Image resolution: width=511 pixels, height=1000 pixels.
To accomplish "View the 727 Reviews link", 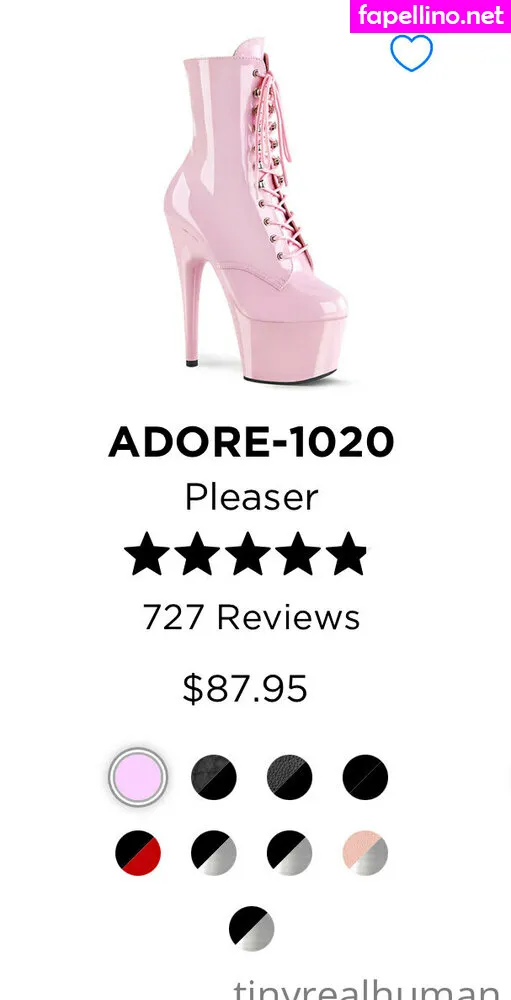I will coord(251,617).
